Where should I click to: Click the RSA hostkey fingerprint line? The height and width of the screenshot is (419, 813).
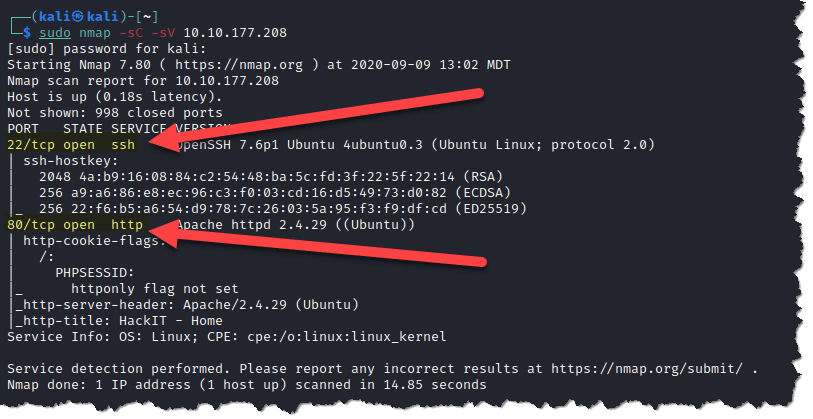pyautogui.click(x=271, y=177)
